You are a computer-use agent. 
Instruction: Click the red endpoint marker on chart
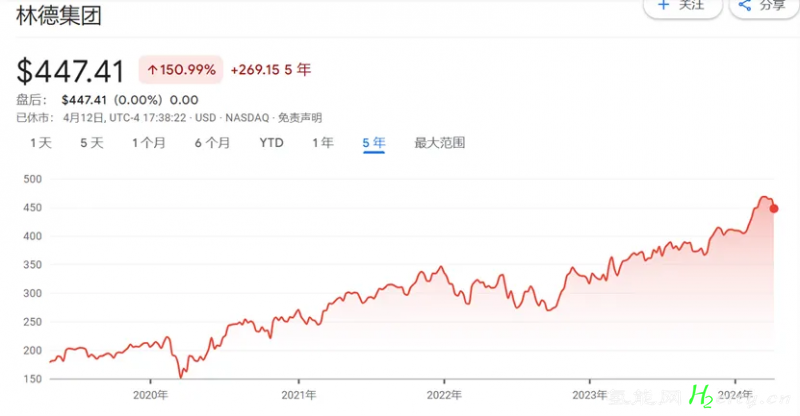coord(774,208)
